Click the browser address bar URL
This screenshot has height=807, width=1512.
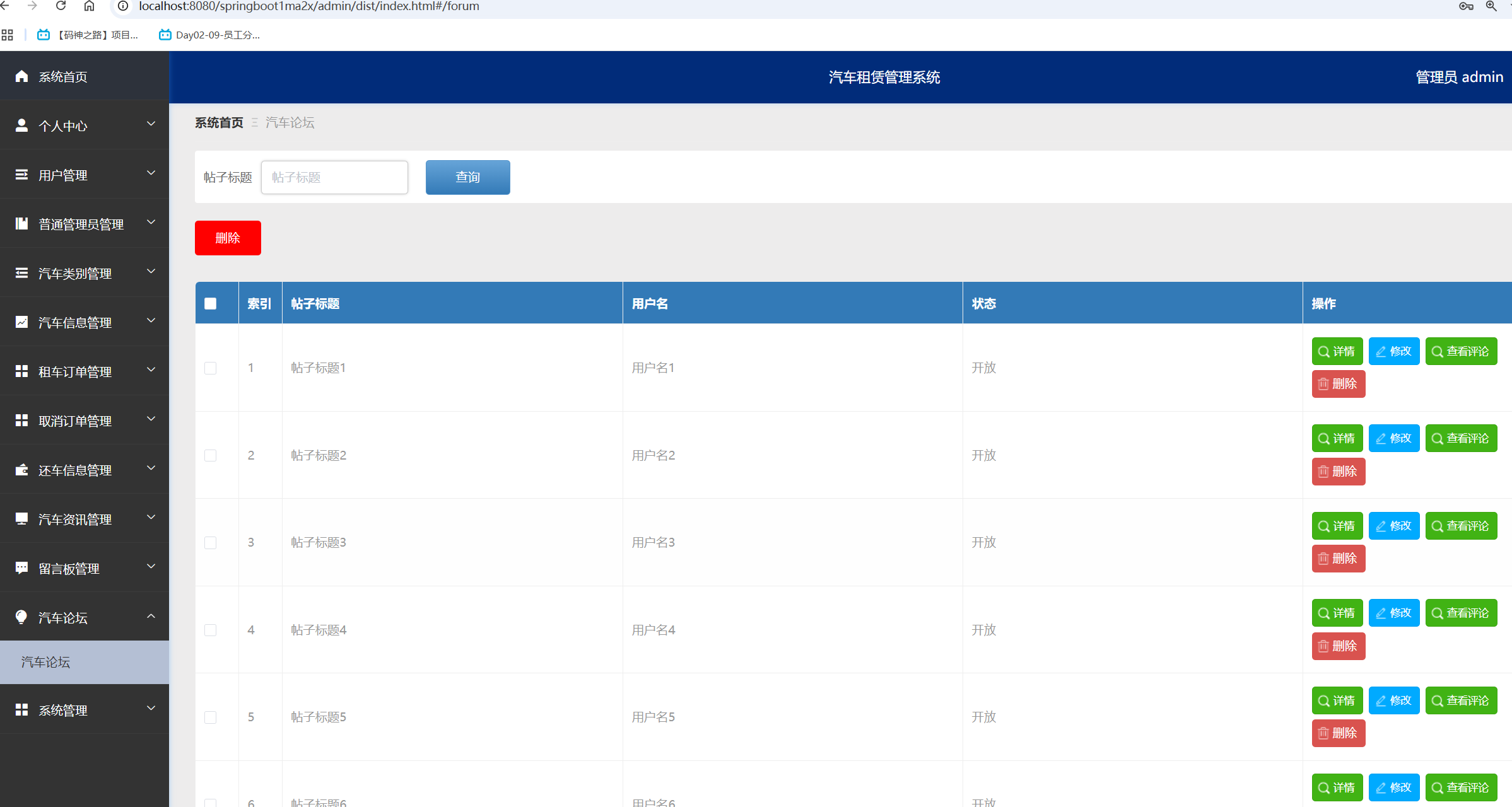(x=309, y=6)
